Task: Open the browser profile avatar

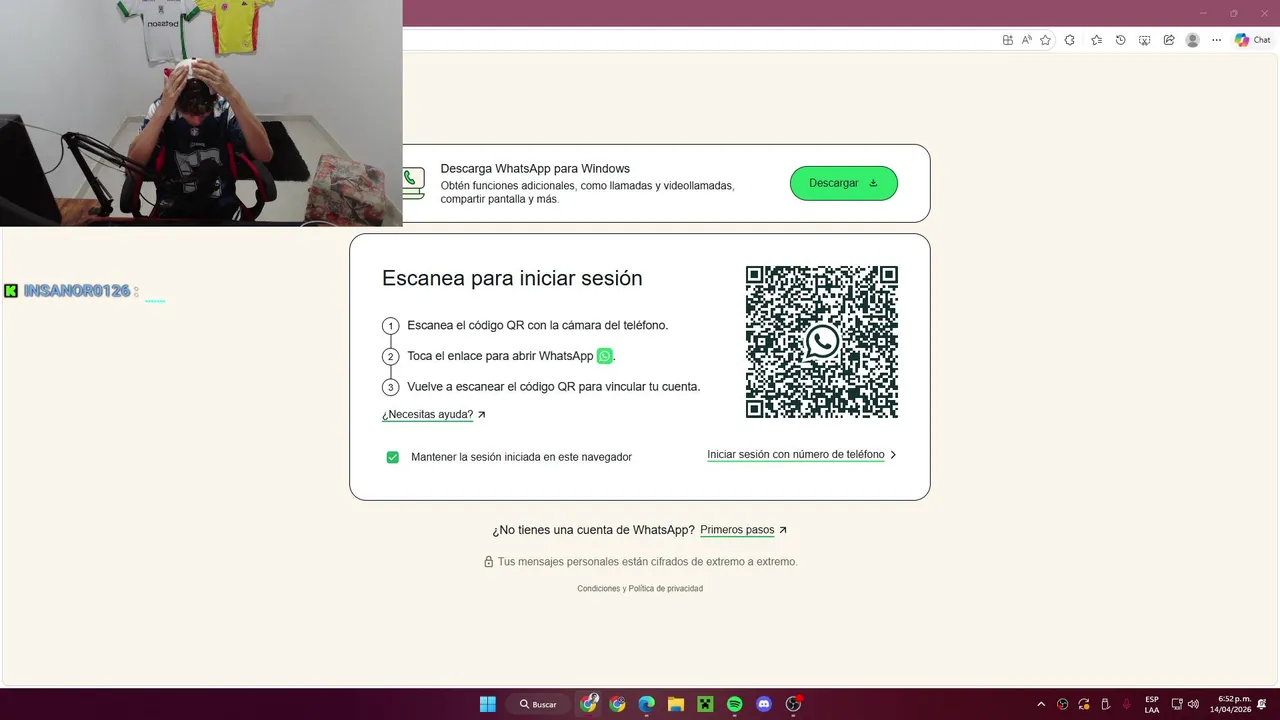Action: [x=1193, y=40]
